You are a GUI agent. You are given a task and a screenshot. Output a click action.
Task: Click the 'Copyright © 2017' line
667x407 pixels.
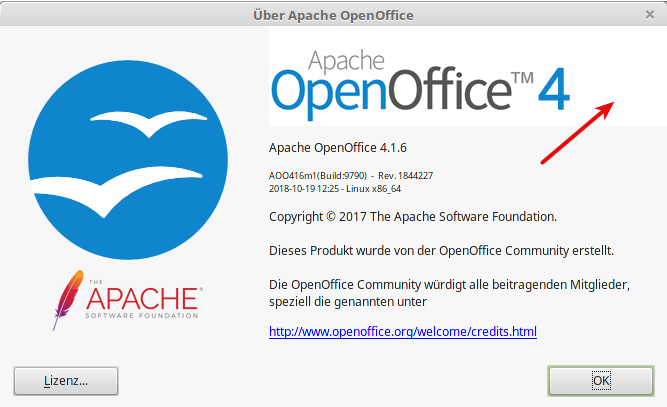[x=413, y=216]
